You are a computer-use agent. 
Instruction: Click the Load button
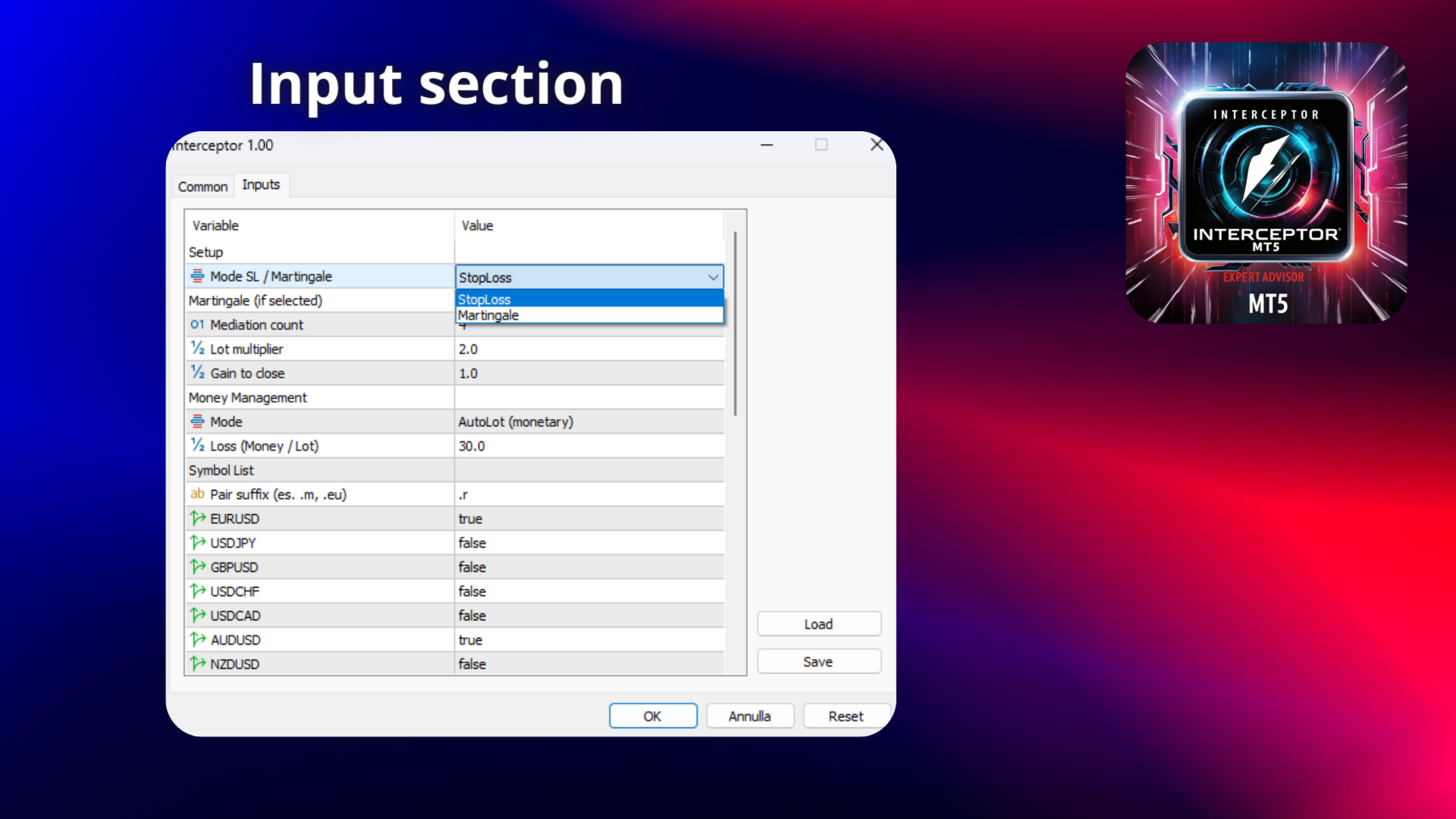(818, 624)
